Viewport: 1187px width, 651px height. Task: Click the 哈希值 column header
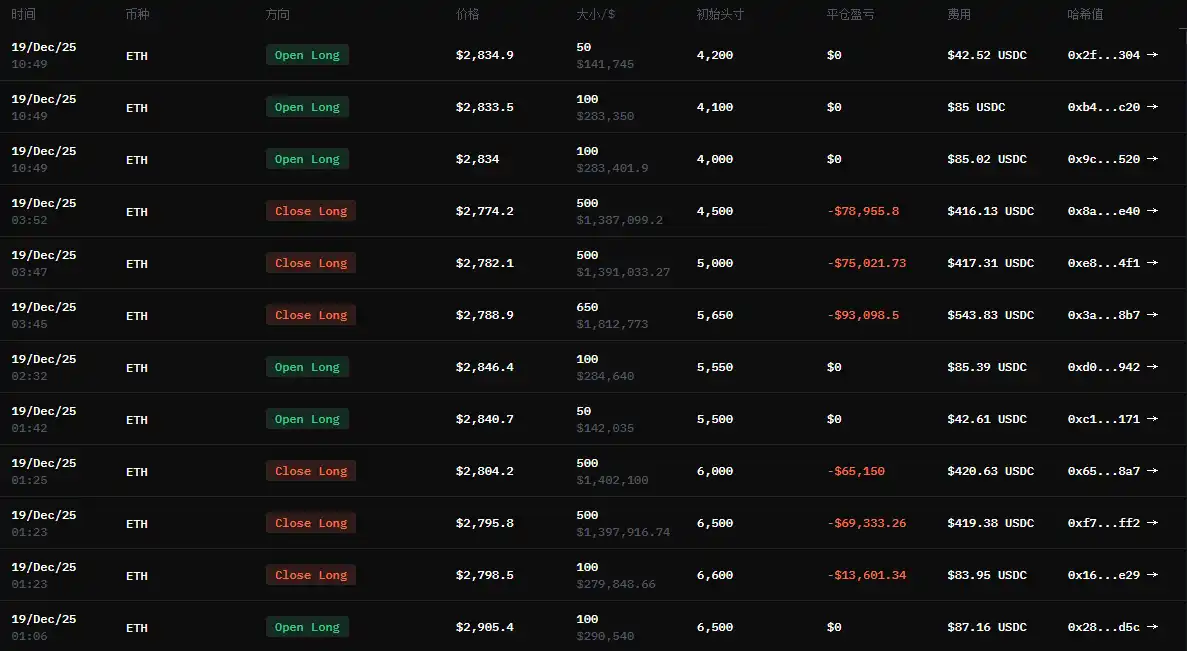1085,15
